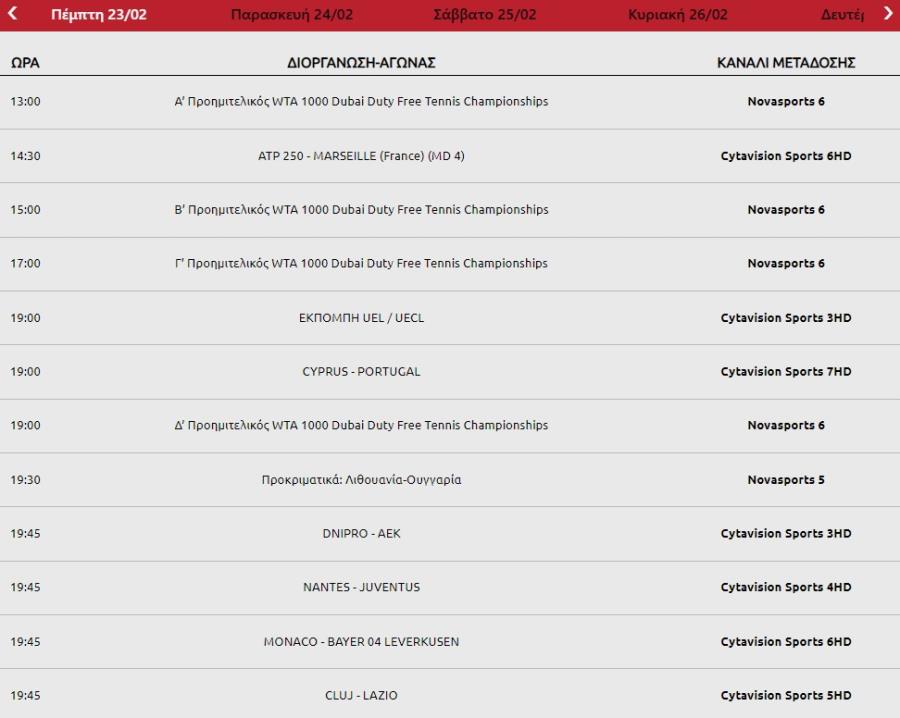Screen dimensions: 900x718
Task: Open the MONACO - BAYER 04 LEVERKUSEN match
Action: tap(361, 642)
